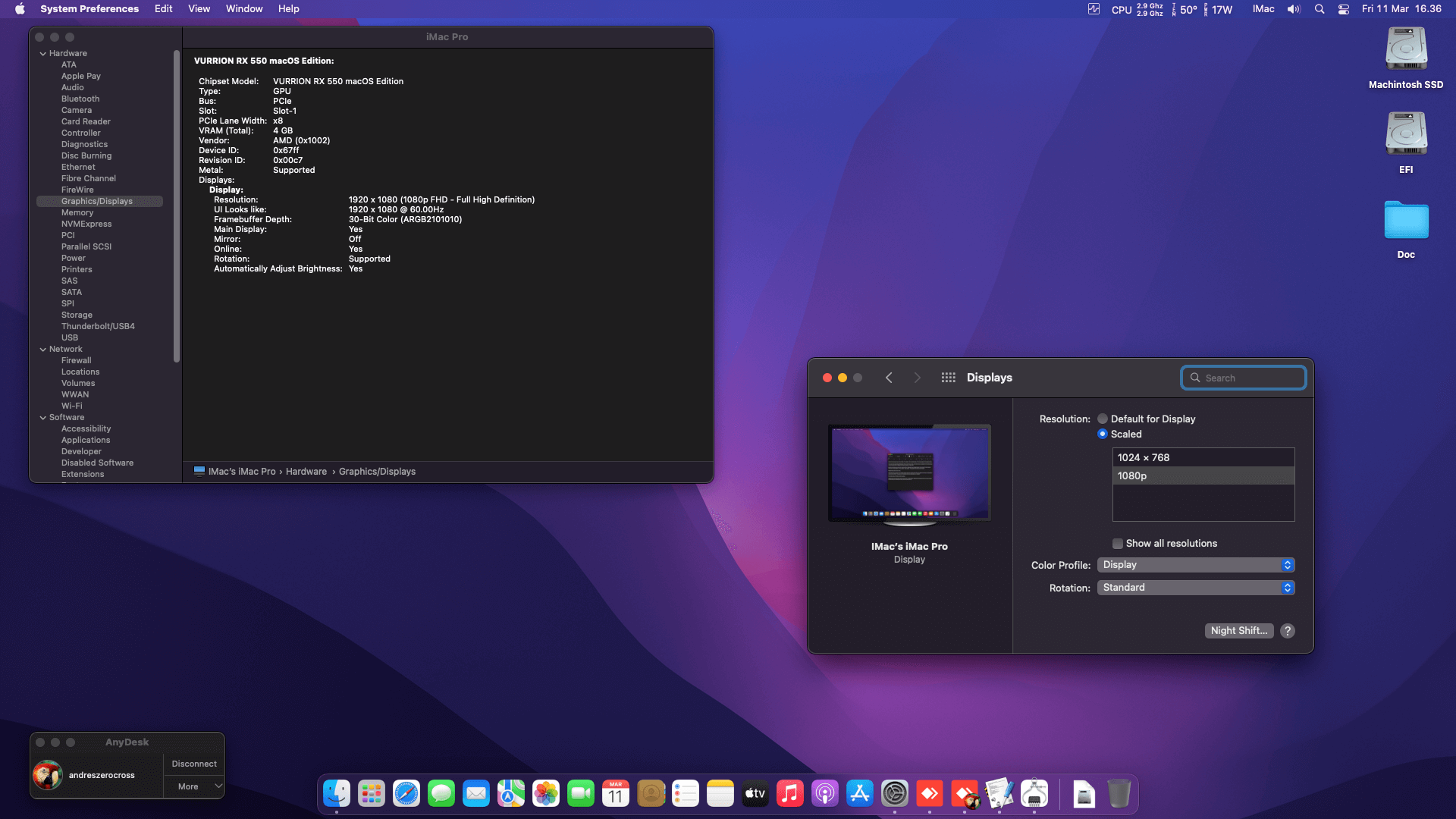Select Memory in hardware sidebar
Image resolution: width=1456 pixels, height=819 pixels.
[x=77, y=213]
